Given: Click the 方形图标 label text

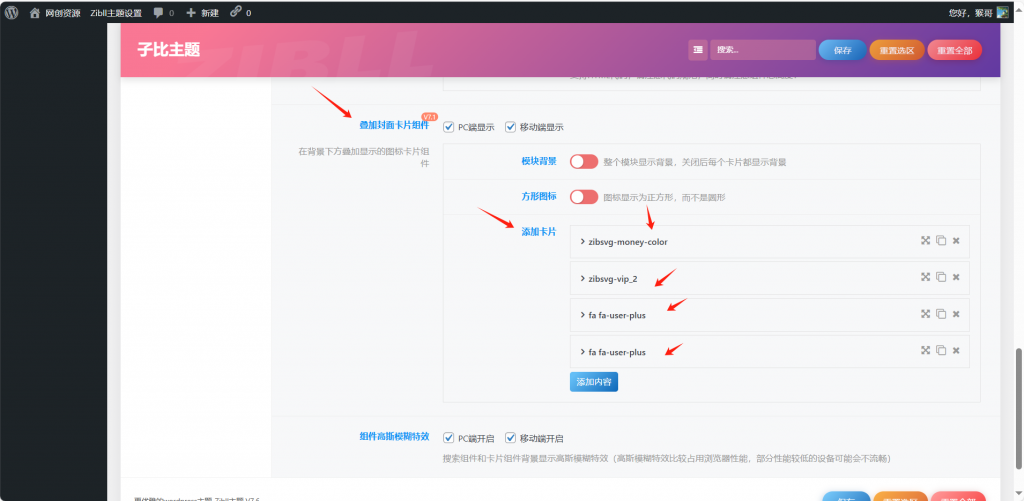Looking at the screenshot, I should 539,196.
